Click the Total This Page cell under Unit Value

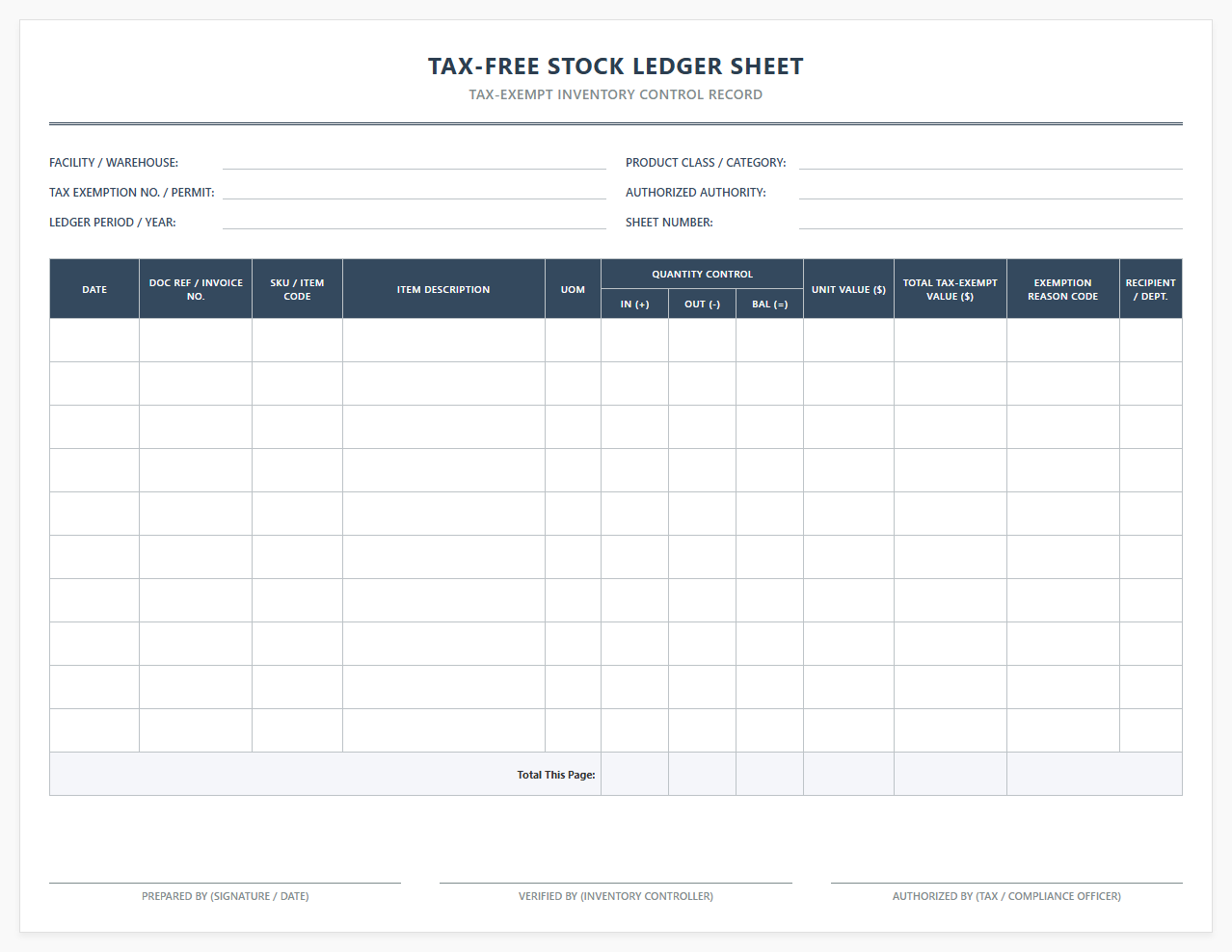click(x=848, y=774)
